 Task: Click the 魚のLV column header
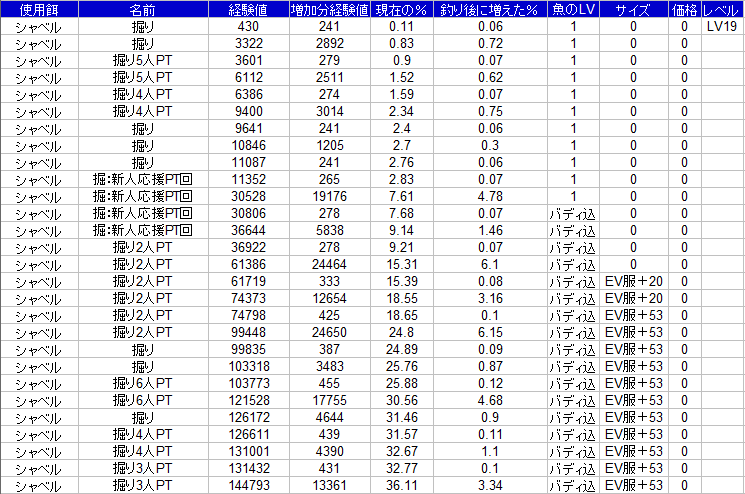coord(573,9)
